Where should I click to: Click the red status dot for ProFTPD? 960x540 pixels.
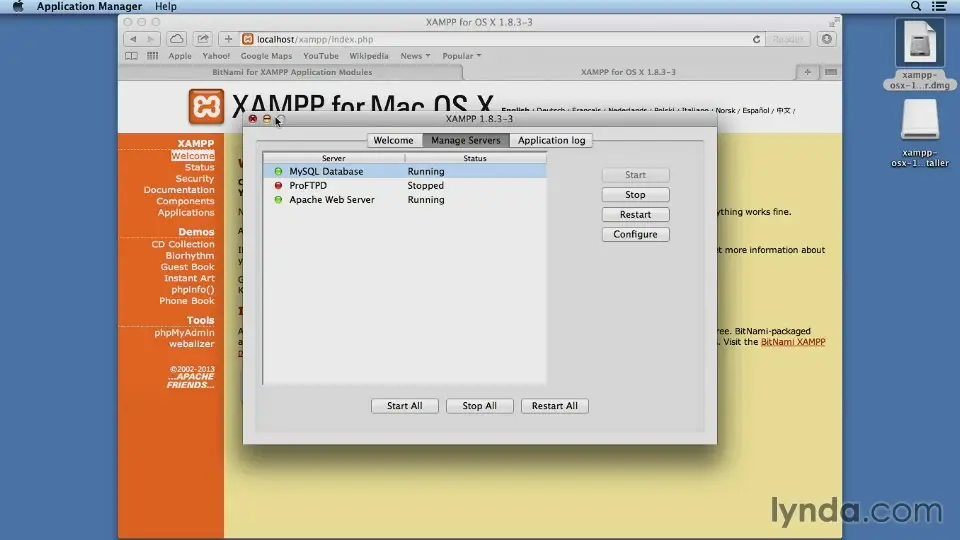pyautogui.click(x=278, y=186)
